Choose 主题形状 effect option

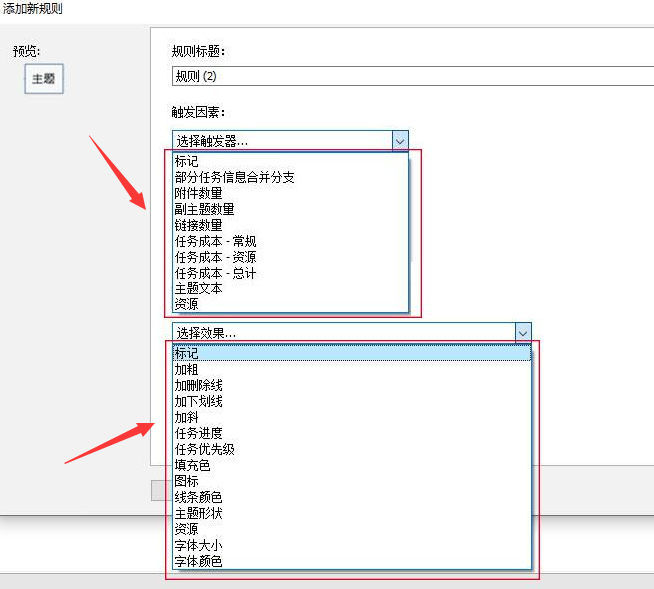352,513
